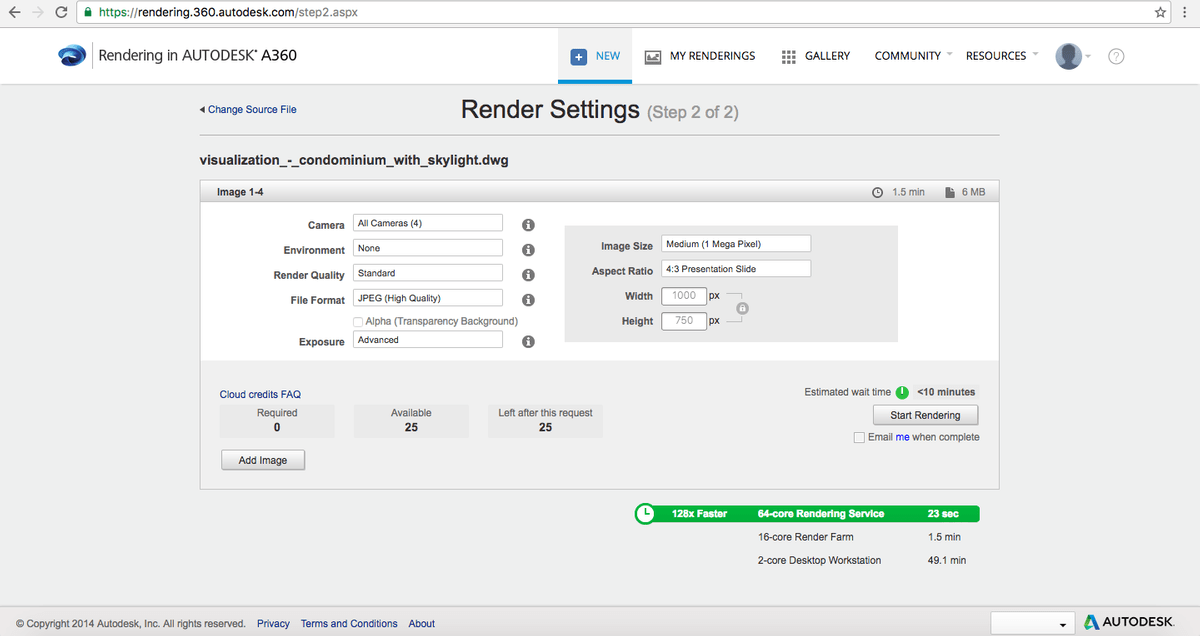Image resolution: width=1200 pixels, height=636 pixels.
Task: Click the Image 1-4 panel header
Action: coord(599,192)
